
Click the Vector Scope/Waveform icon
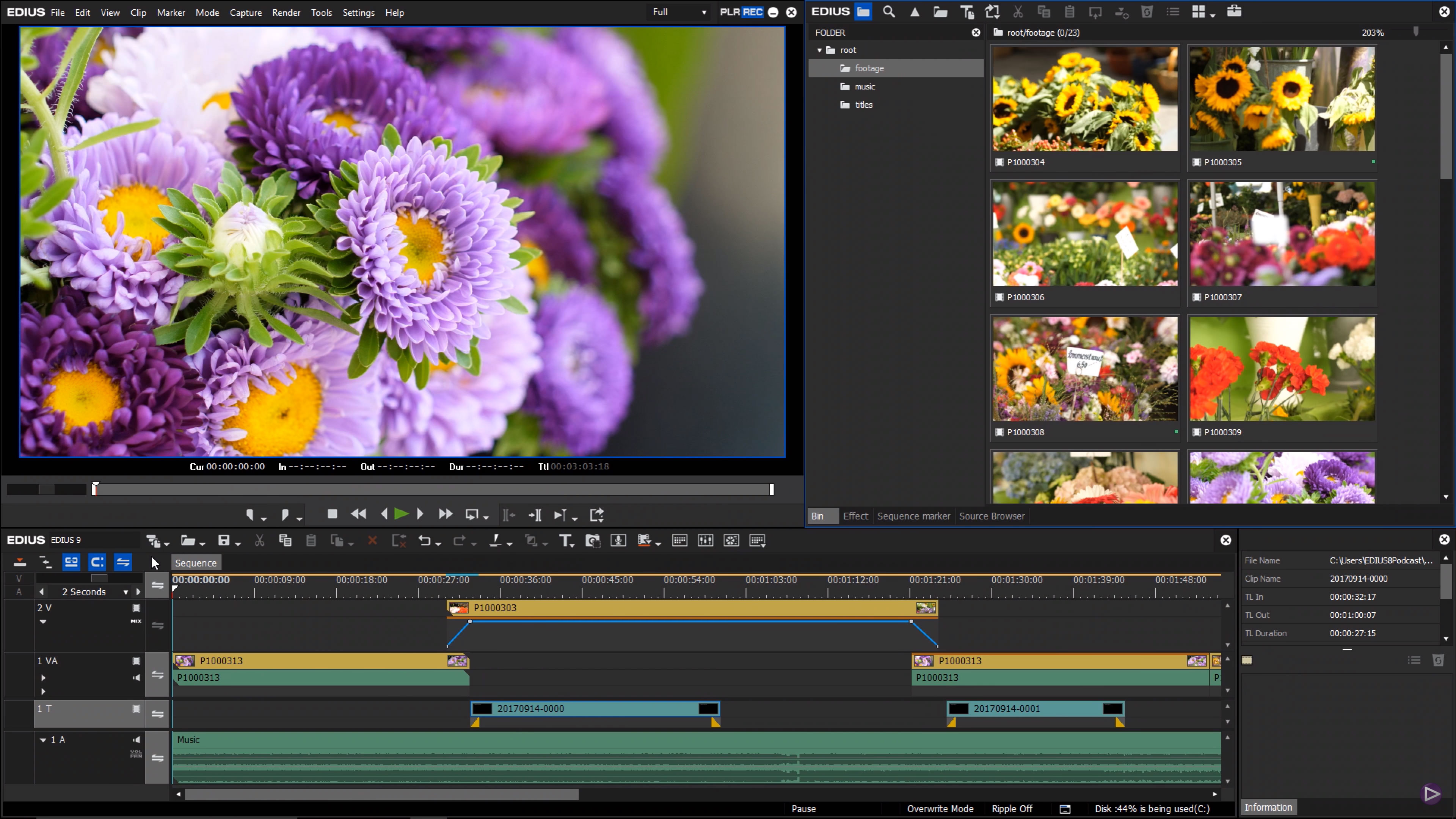731,540
